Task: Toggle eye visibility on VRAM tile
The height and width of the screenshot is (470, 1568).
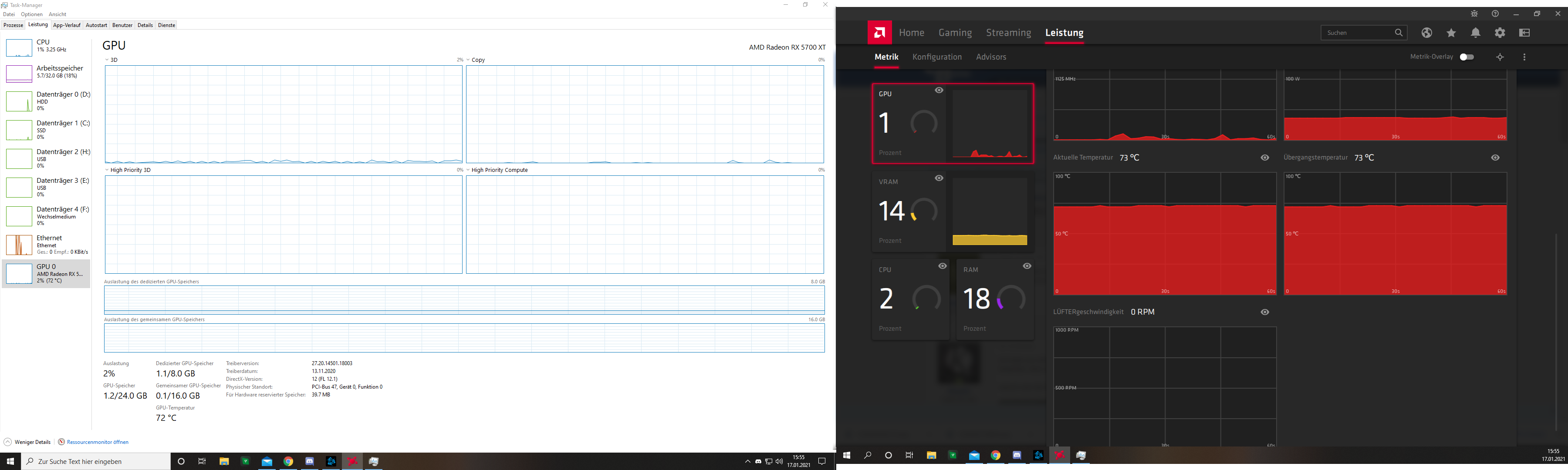Action: tap(939, 178)
